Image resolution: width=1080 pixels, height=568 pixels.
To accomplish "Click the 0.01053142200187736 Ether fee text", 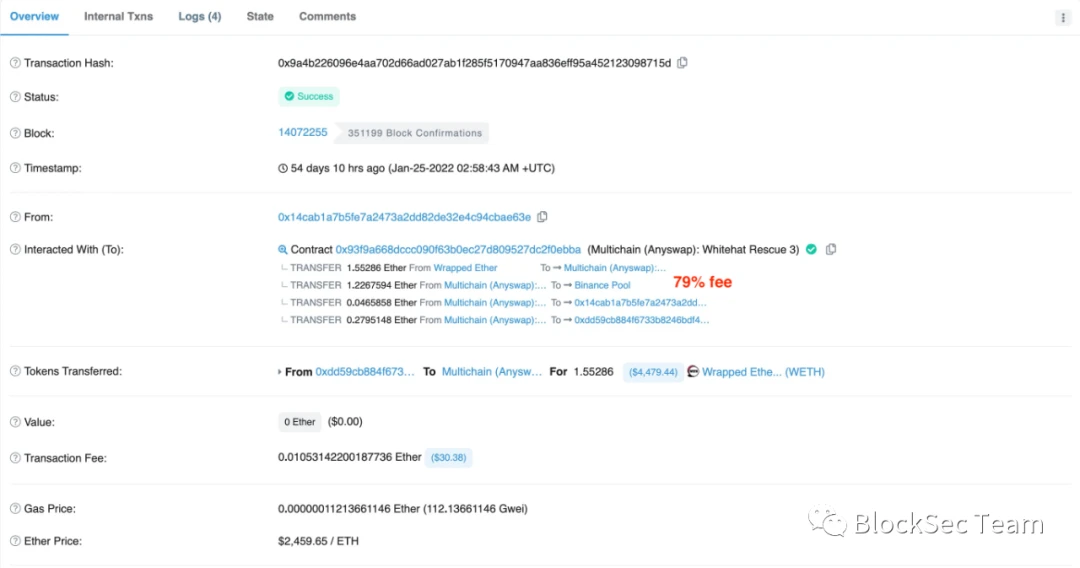I will click(349, 457).
